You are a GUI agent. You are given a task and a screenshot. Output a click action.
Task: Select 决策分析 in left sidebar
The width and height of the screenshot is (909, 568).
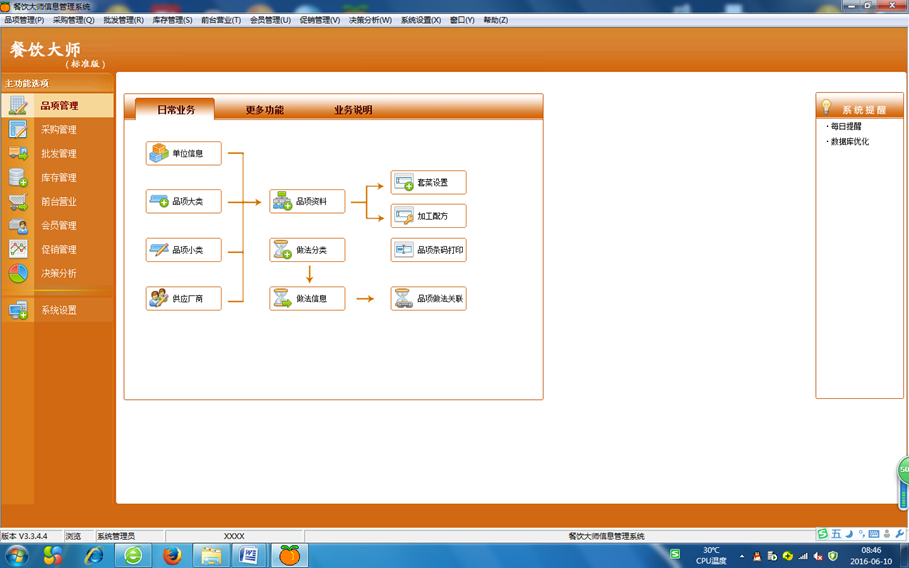click(x=58, y=273)
